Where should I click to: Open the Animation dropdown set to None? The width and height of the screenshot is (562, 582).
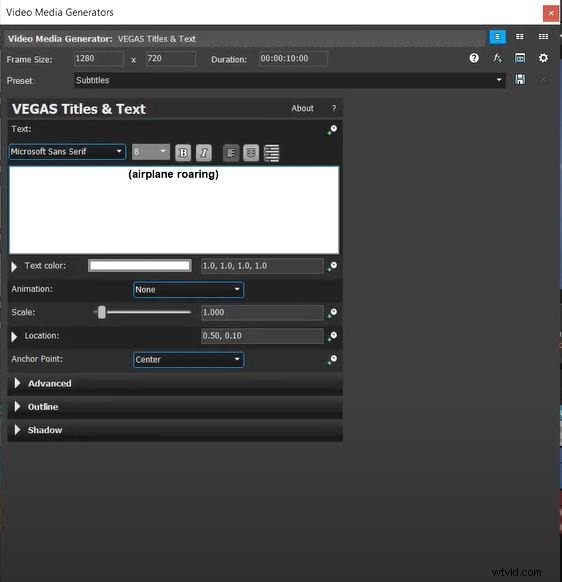188,290
